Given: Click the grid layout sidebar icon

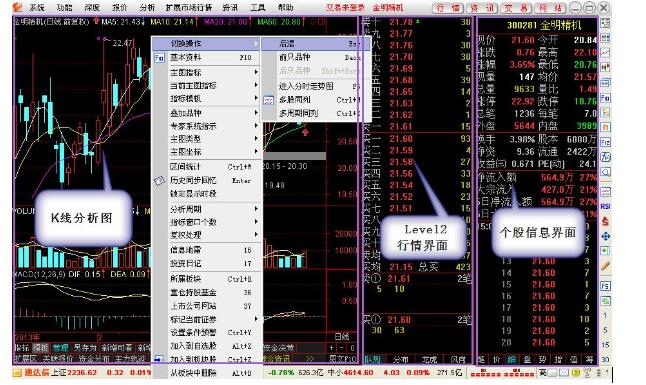Looking at the screenshot, I should coord(605,38).
